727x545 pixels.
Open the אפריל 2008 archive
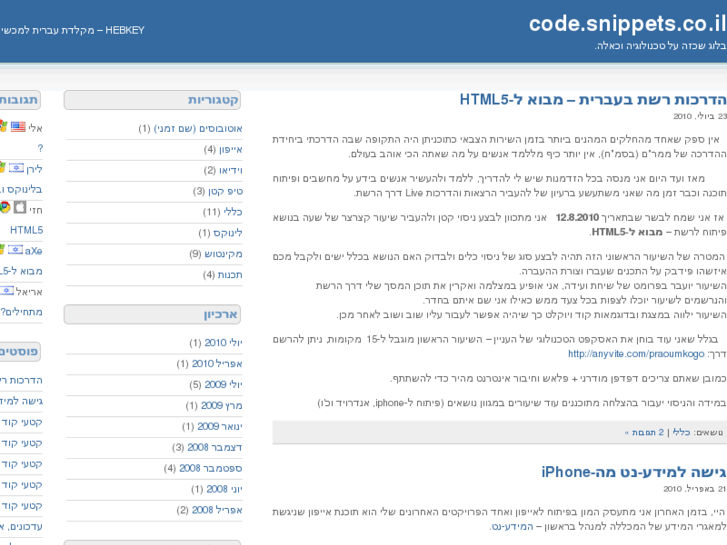217,510
